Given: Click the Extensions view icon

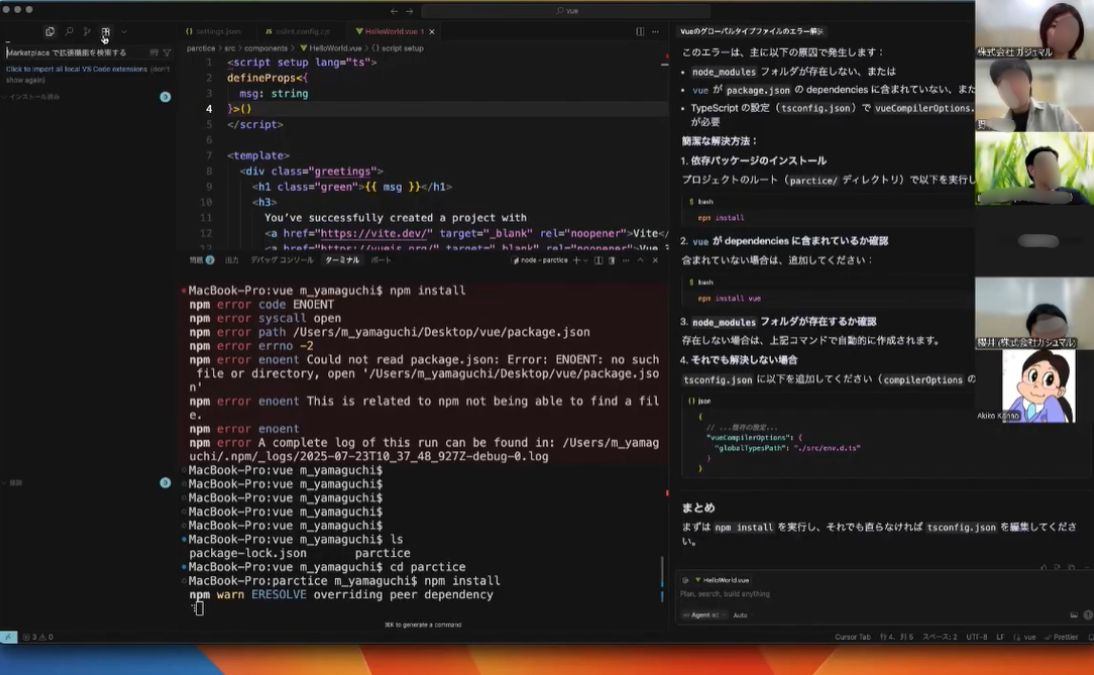Looking at the screenshot, I should [106, 32].
